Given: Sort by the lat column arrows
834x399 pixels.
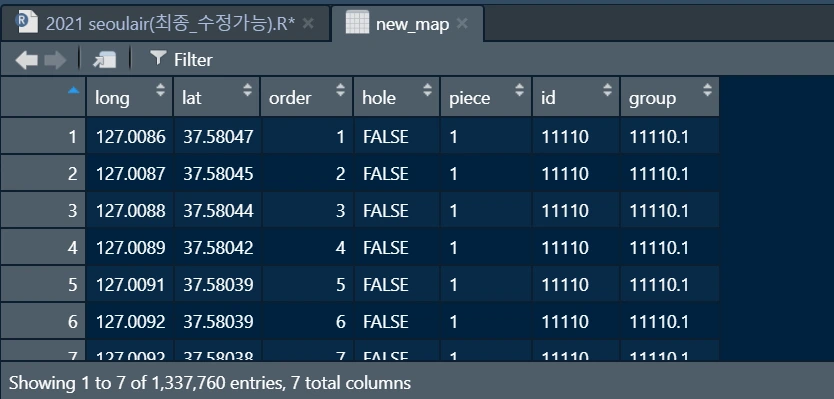Looking at the screenshot, I should (247, 90).
